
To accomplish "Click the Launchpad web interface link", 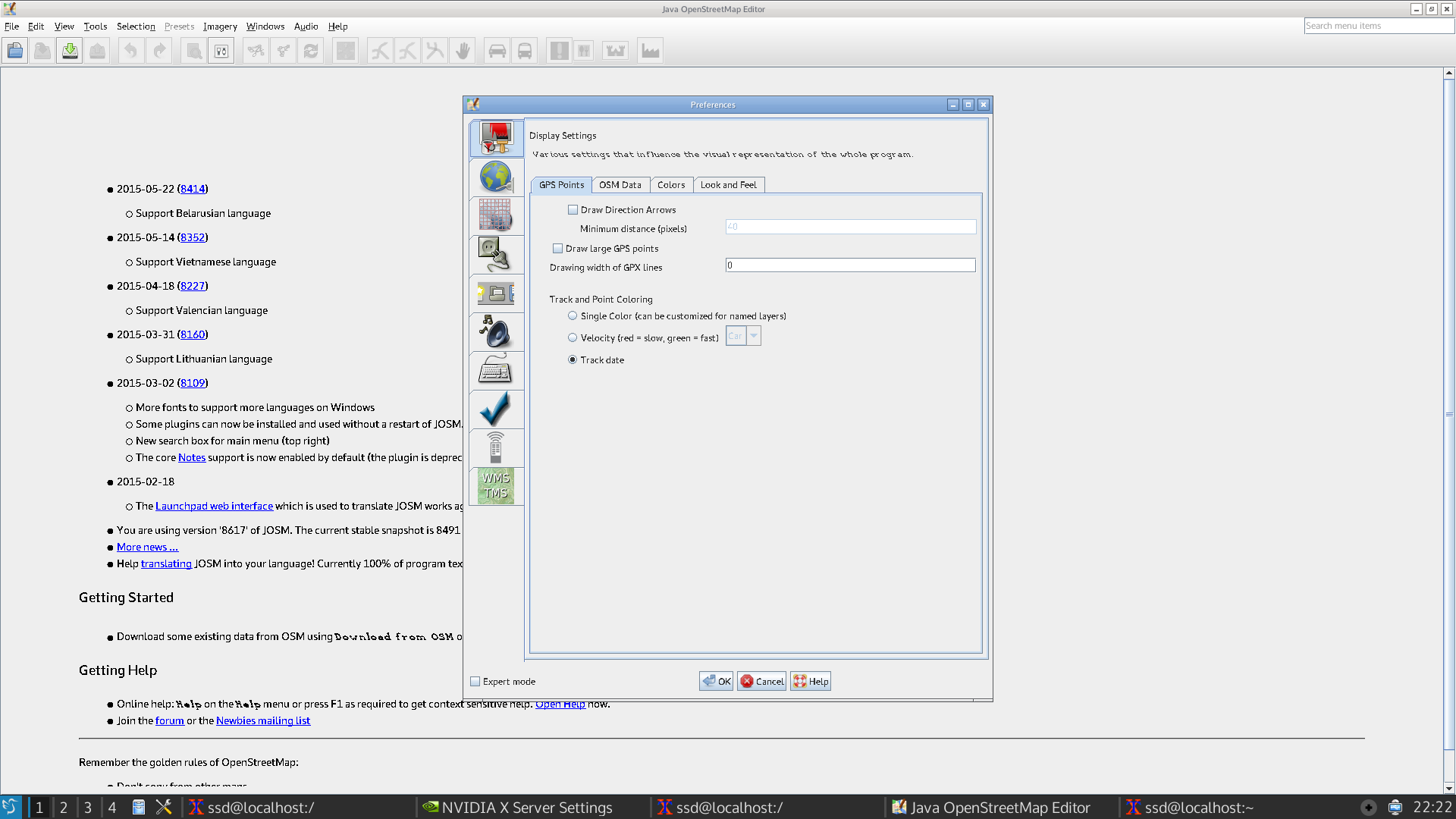I will coord(214,506).
